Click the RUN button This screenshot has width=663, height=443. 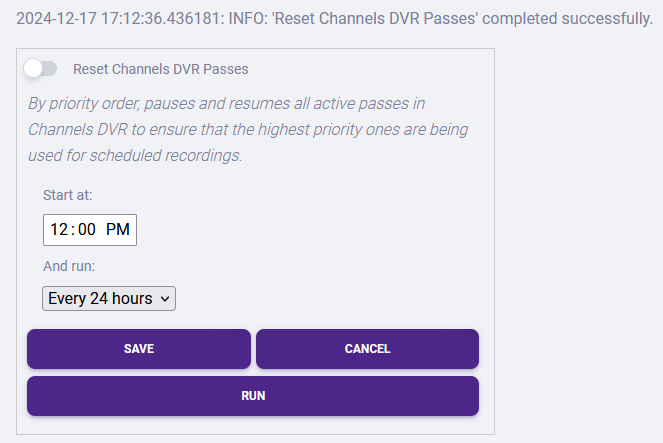click(253, 396)
